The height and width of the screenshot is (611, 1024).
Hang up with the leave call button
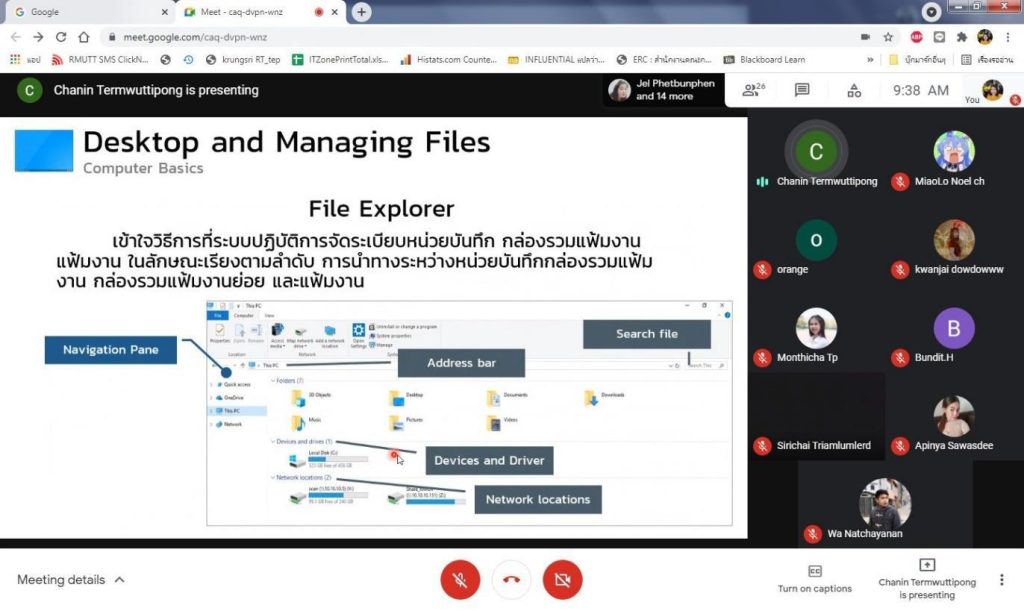coord(511,580)
